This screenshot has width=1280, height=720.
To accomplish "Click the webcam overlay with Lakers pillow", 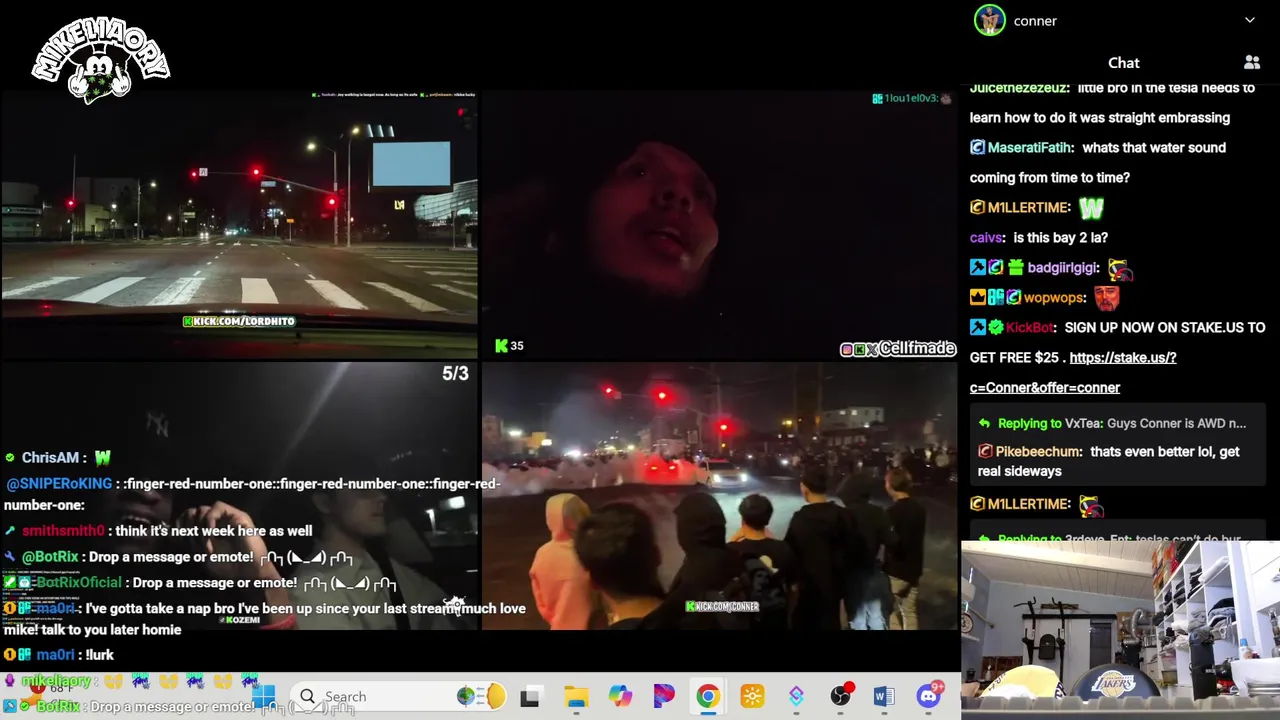I will (x=1120, y=630).
